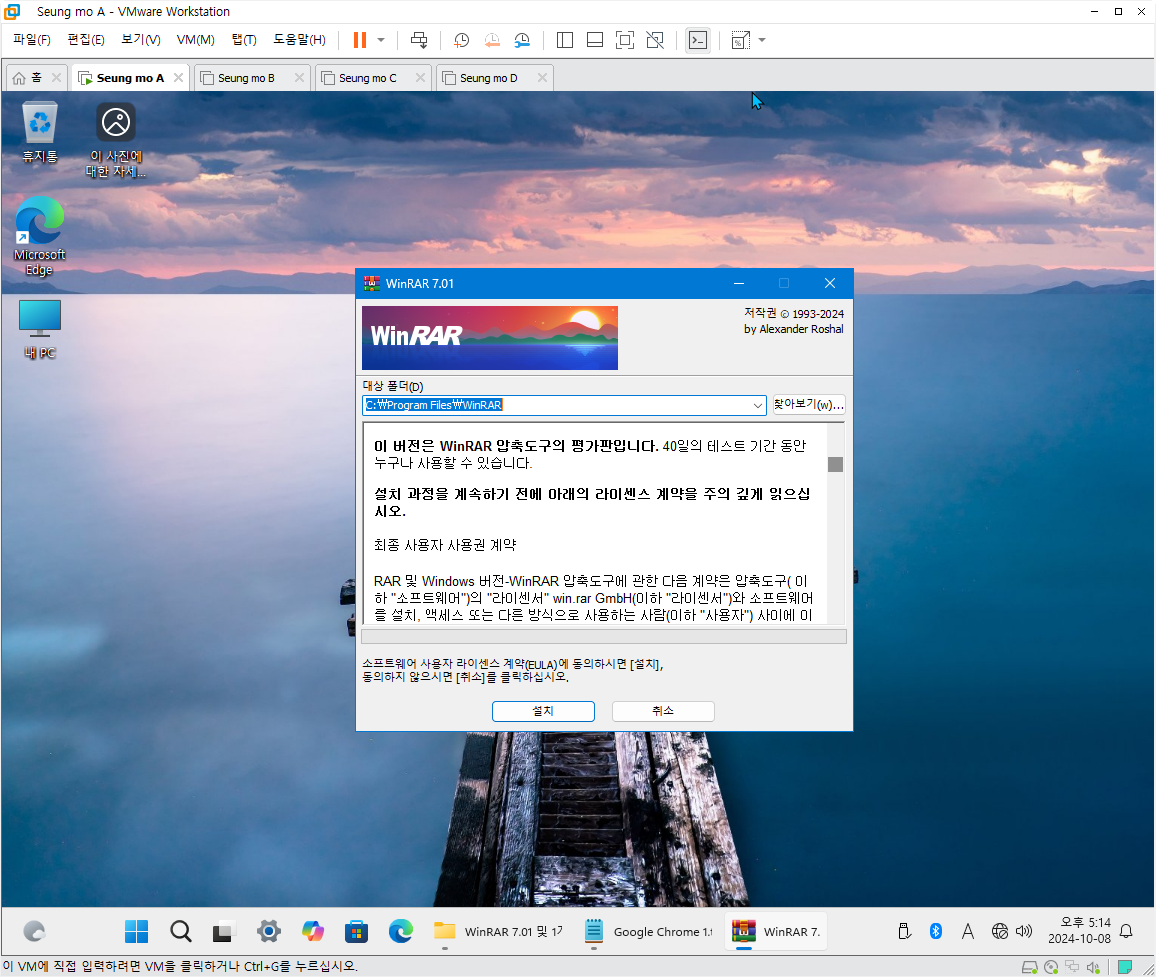Switch to the Google Chrome notepad taskbar item

[647, 931]
